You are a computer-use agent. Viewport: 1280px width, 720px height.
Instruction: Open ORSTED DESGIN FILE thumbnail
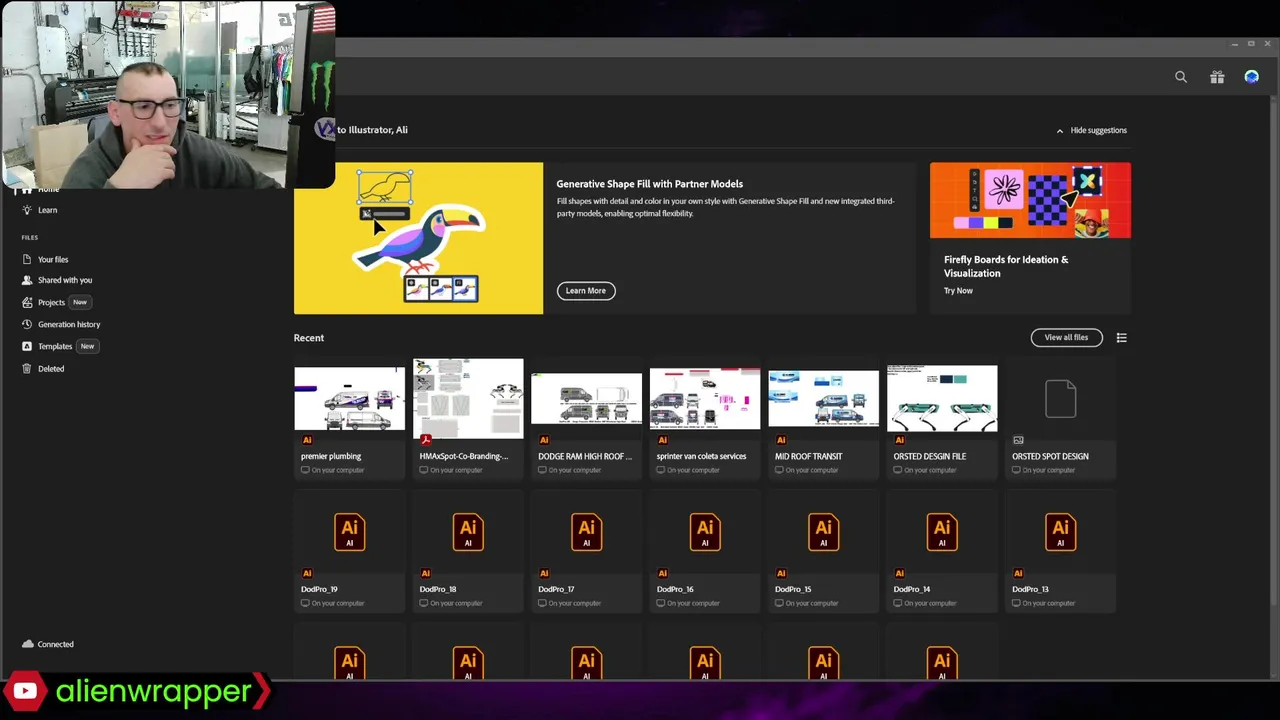(x=942, y=399)
